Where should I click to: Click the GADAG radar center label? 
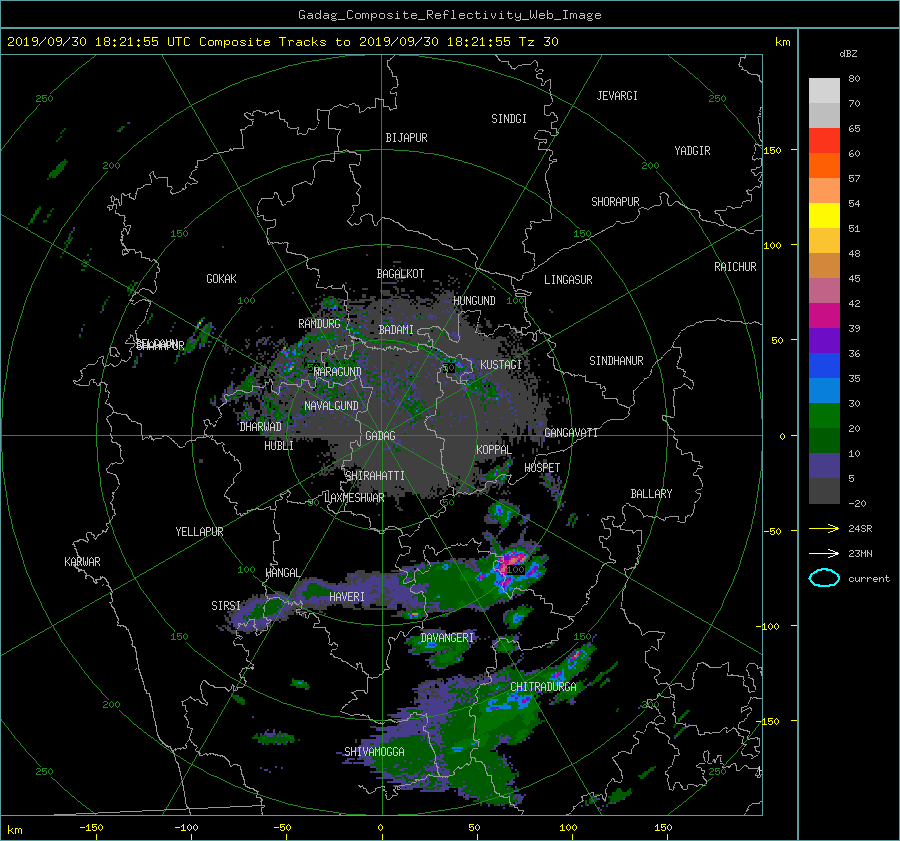381,436
